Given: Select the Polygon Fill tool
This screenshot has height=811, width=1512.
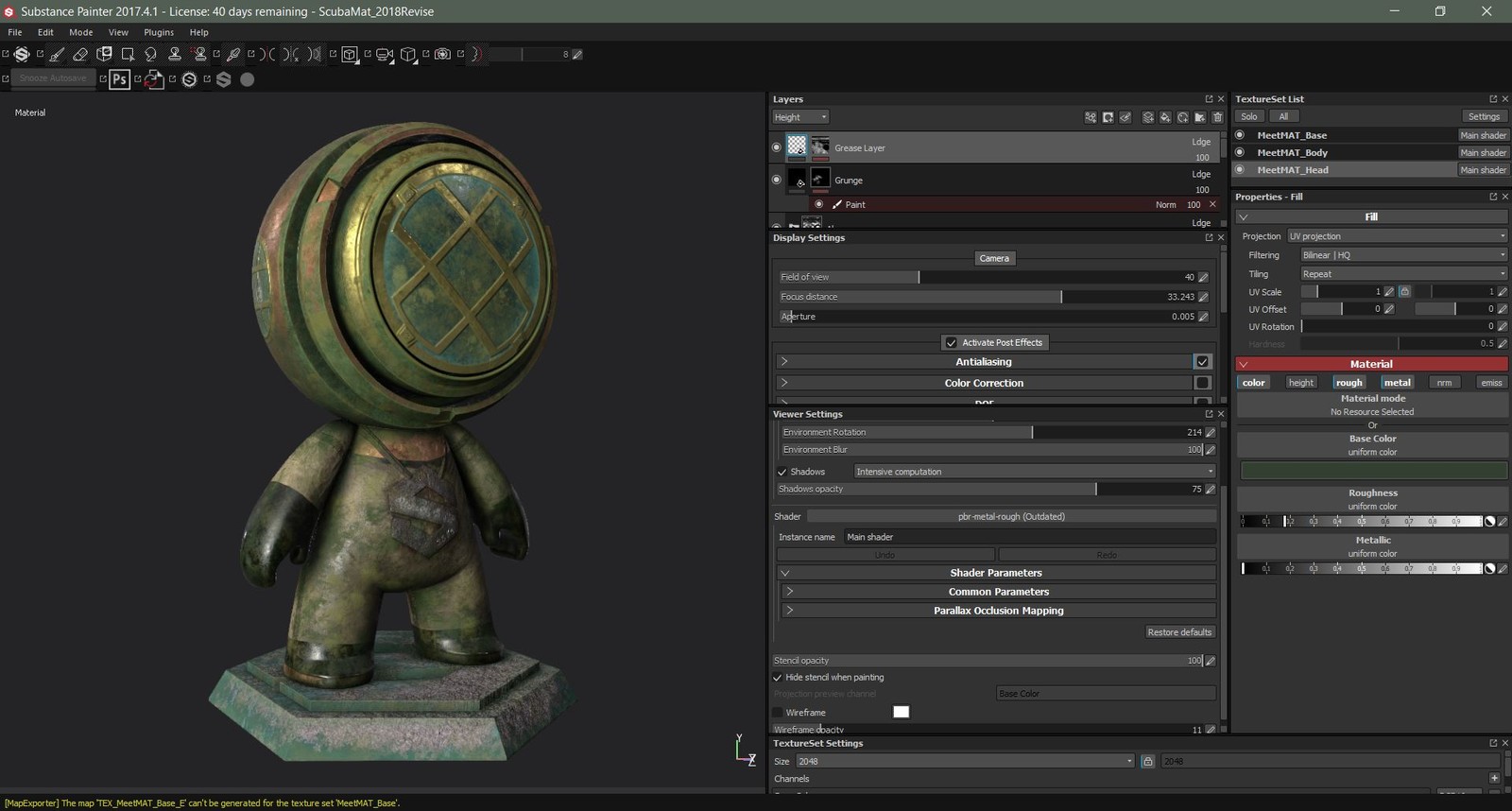Looking at the screenshot, I should point(128,55).
